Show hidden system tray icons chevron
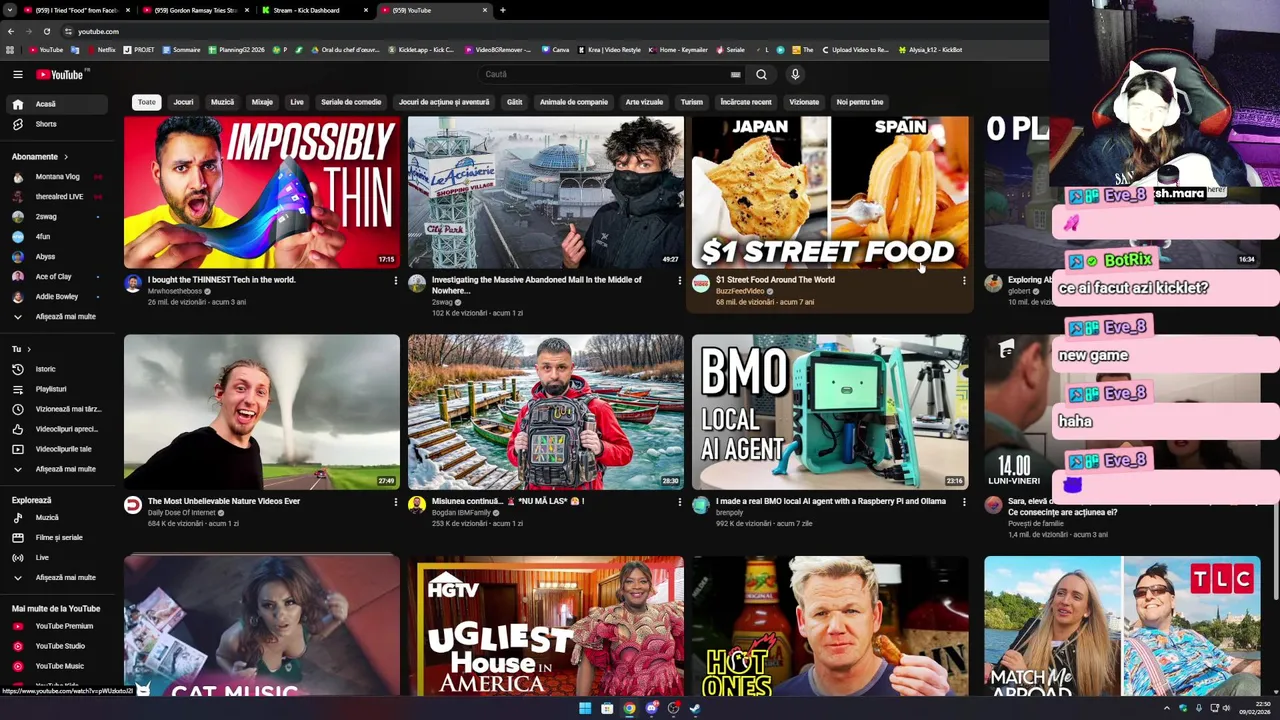This screenshot has height=720, width=1280. tap(1166, 708)
